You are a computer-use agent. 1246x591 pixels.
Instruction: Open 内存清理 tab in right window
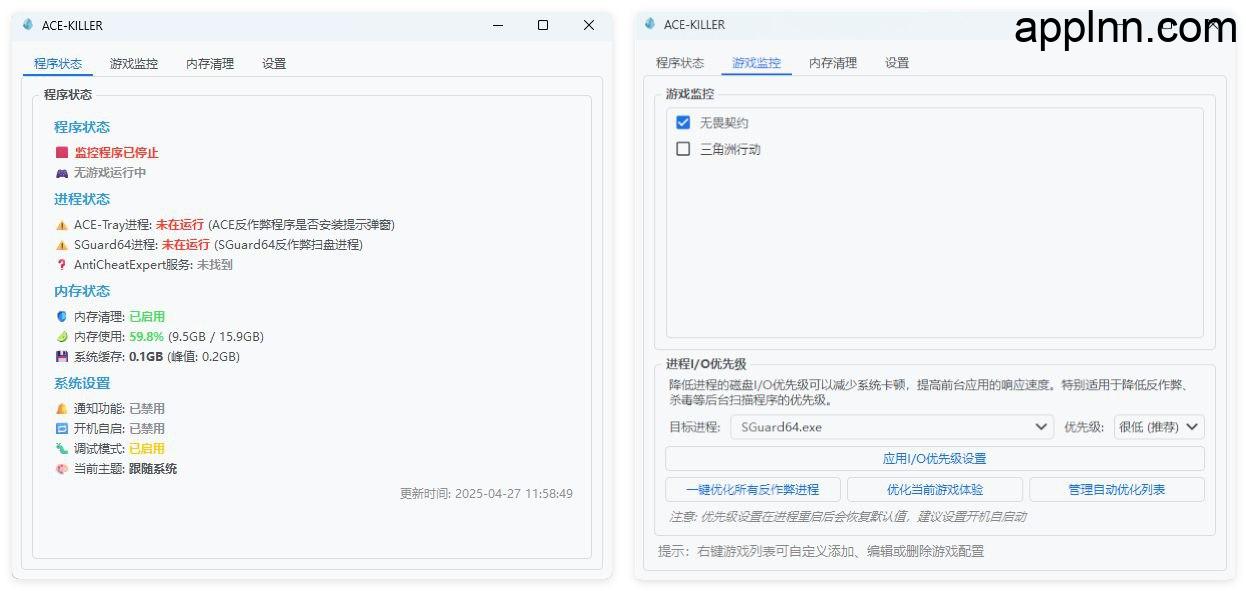833,63
